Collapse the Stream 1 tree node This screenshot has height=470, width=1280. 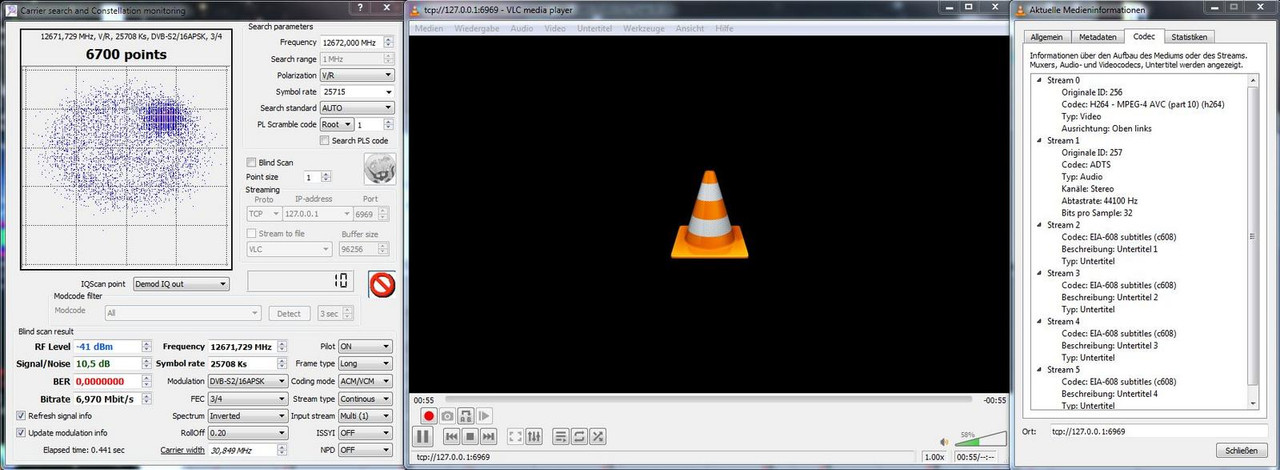[1039, 141]
